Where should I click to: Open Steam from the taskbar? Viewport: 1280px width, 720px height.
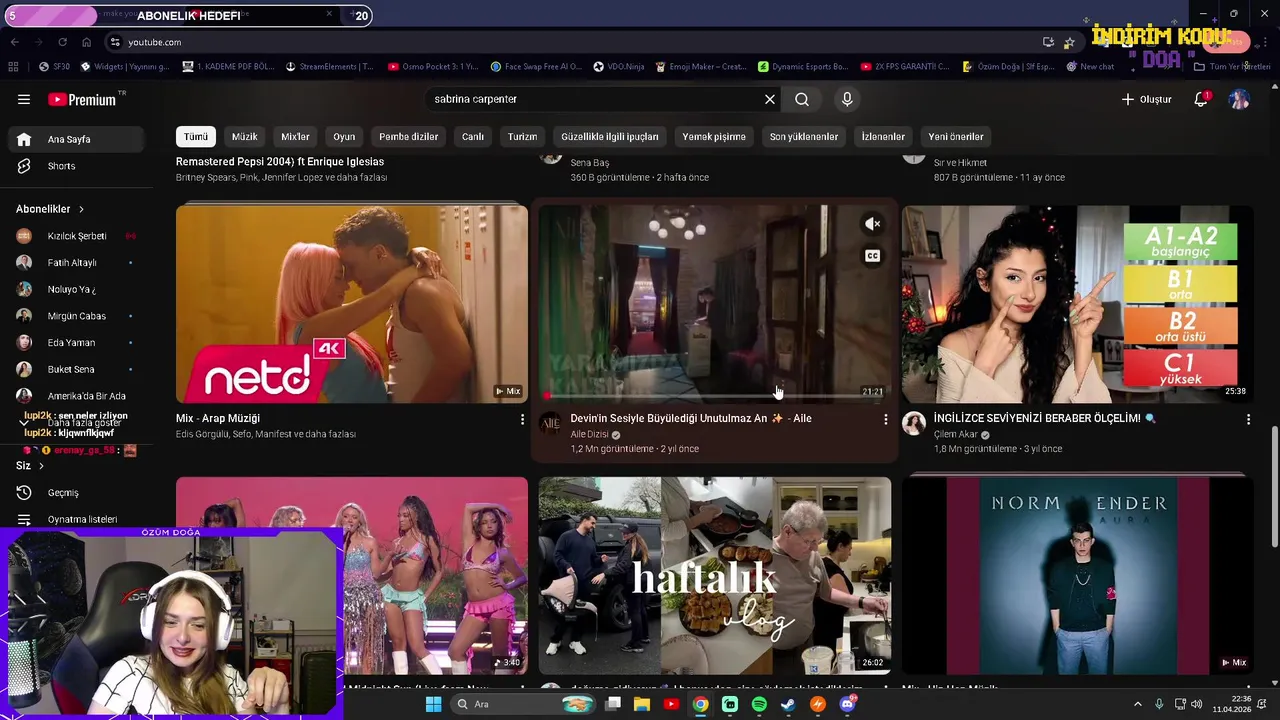click(788, 704)
